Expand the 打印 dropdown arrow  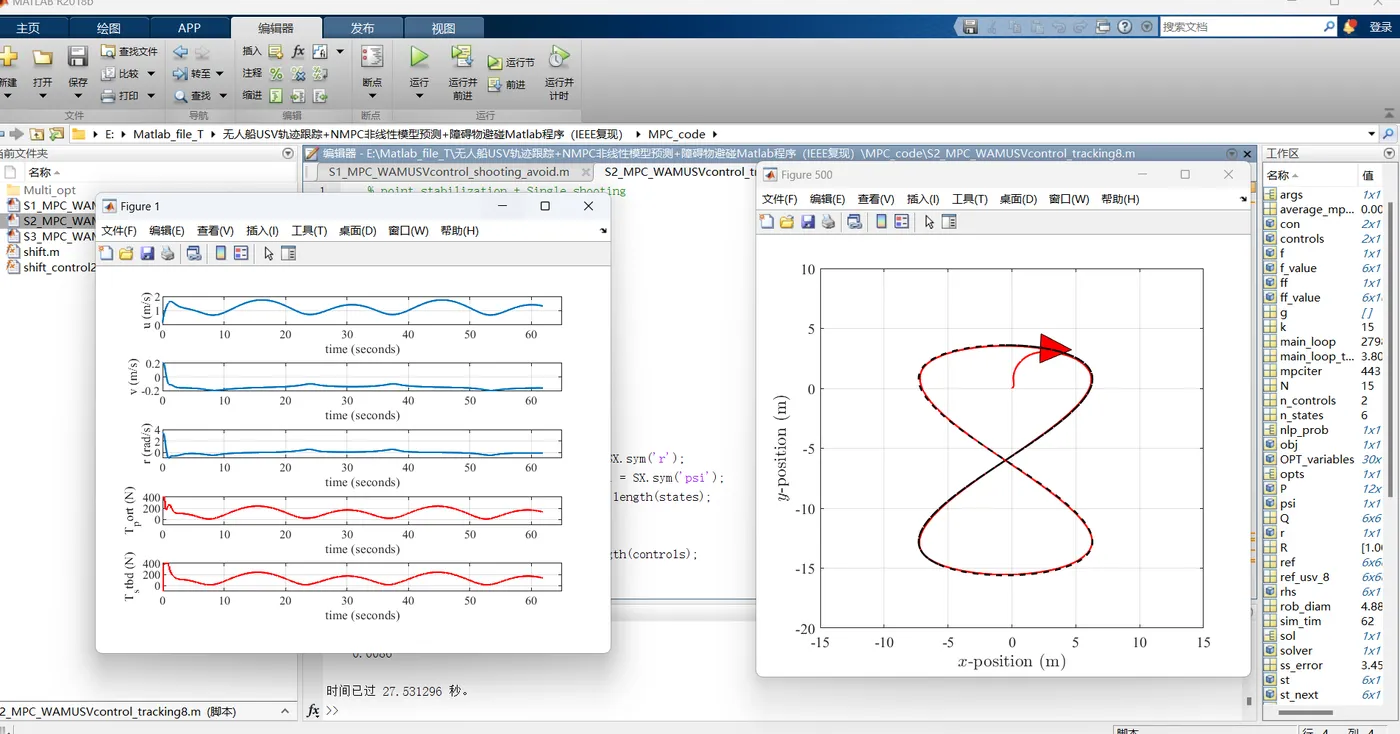151,97
